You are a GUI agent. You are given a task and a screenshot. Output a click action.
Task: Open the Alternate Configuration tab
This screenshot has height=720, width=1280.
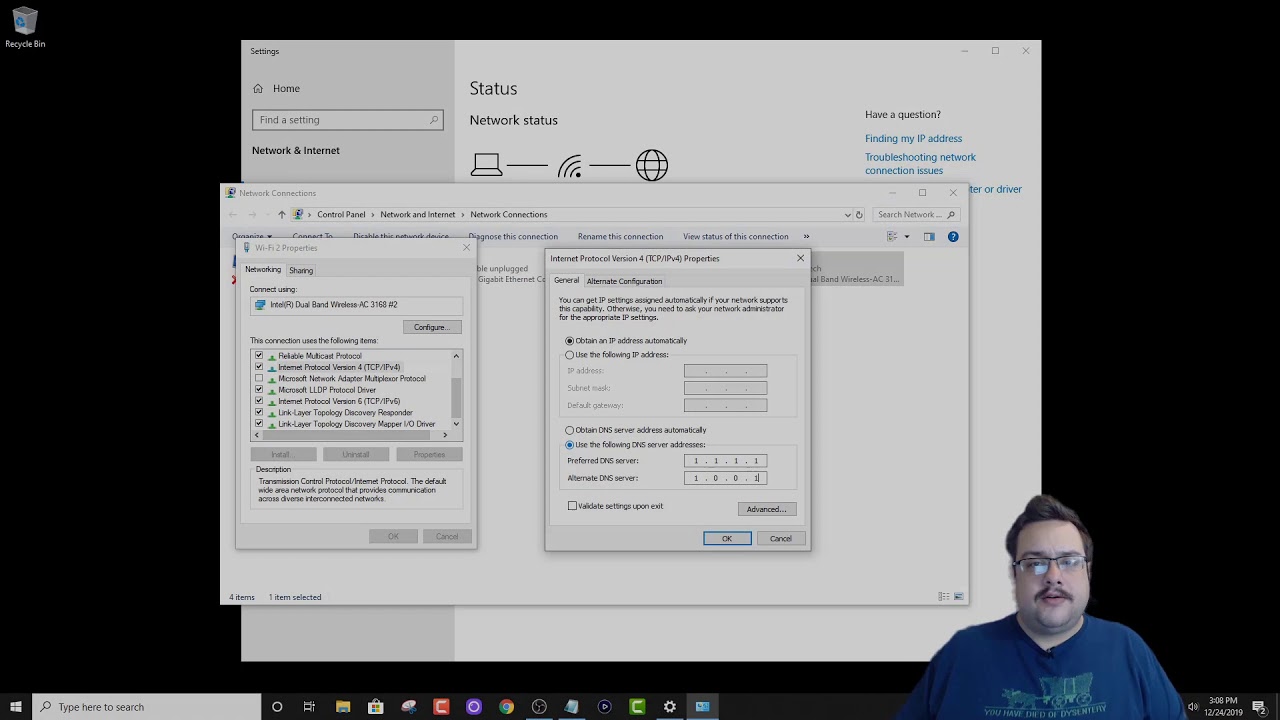click(624, 281)
